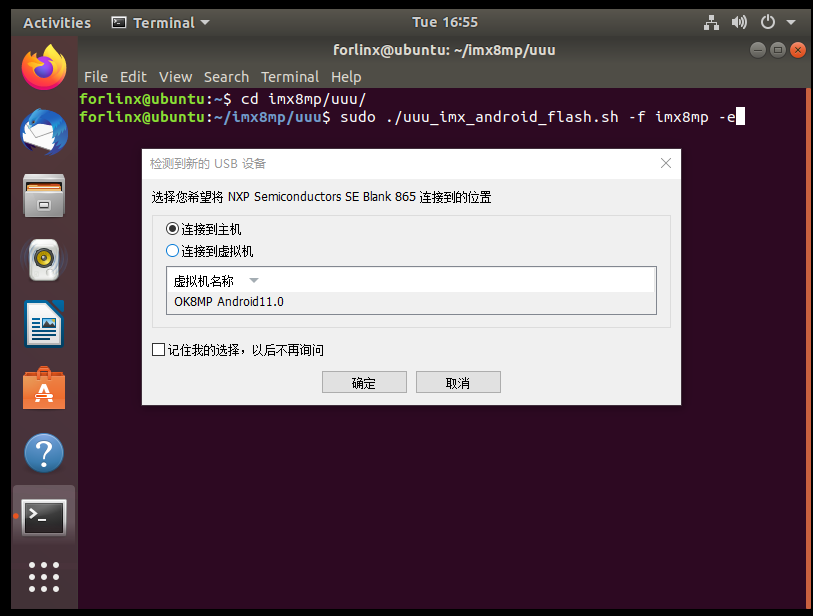
Task: Show applications grid
Action: coord(44,578)
